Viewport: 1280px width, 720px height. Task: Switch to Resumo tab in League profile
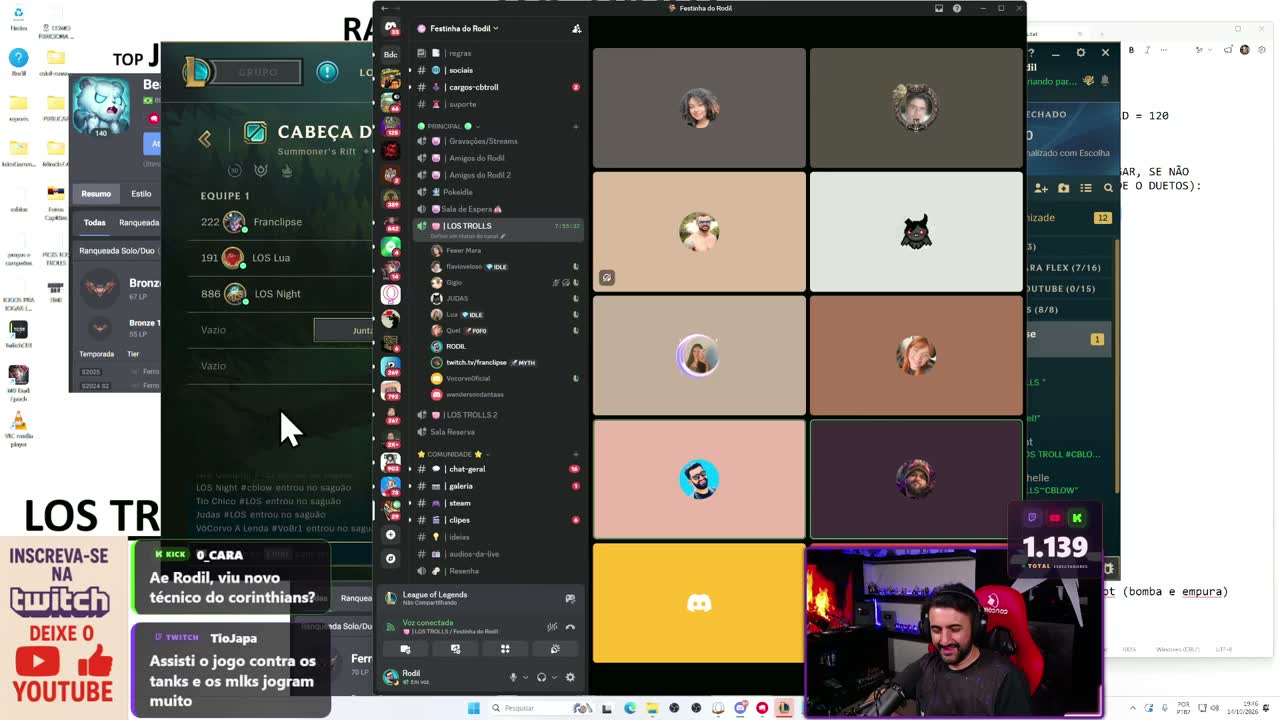[x=96, y=194]
